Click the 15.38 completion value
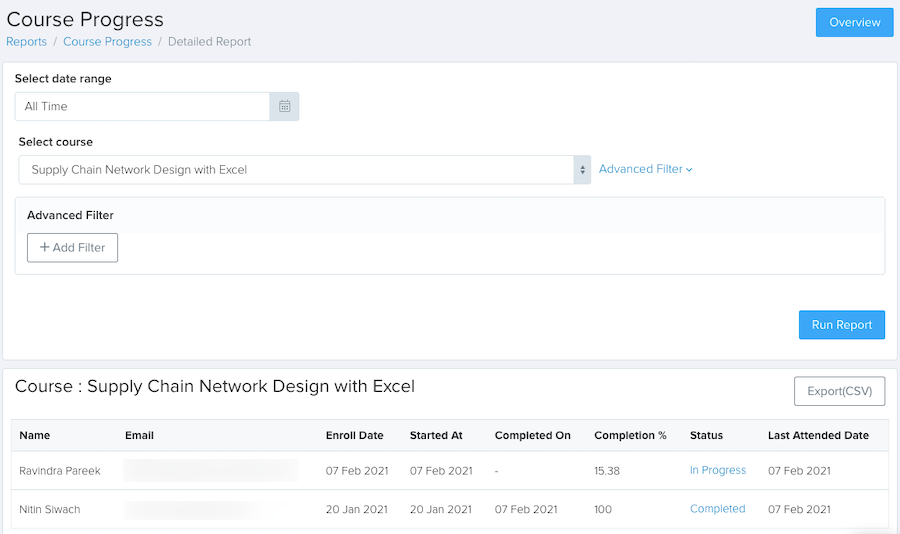The image size is (900, 534). click(607, 471)
